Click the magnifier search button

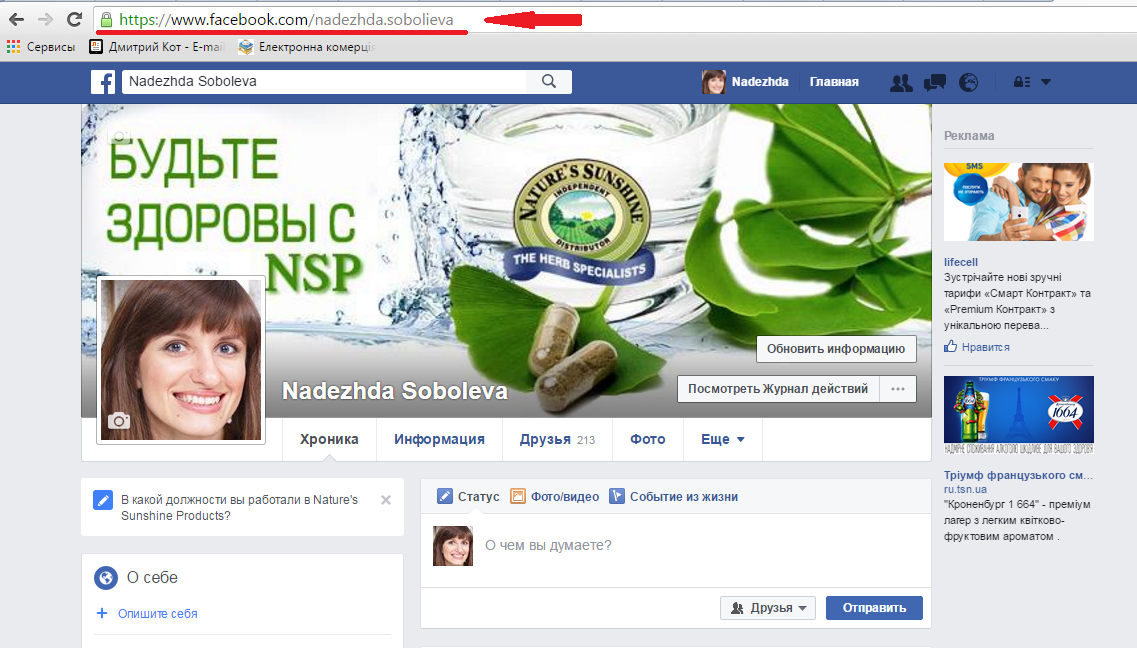click(549, 82)
